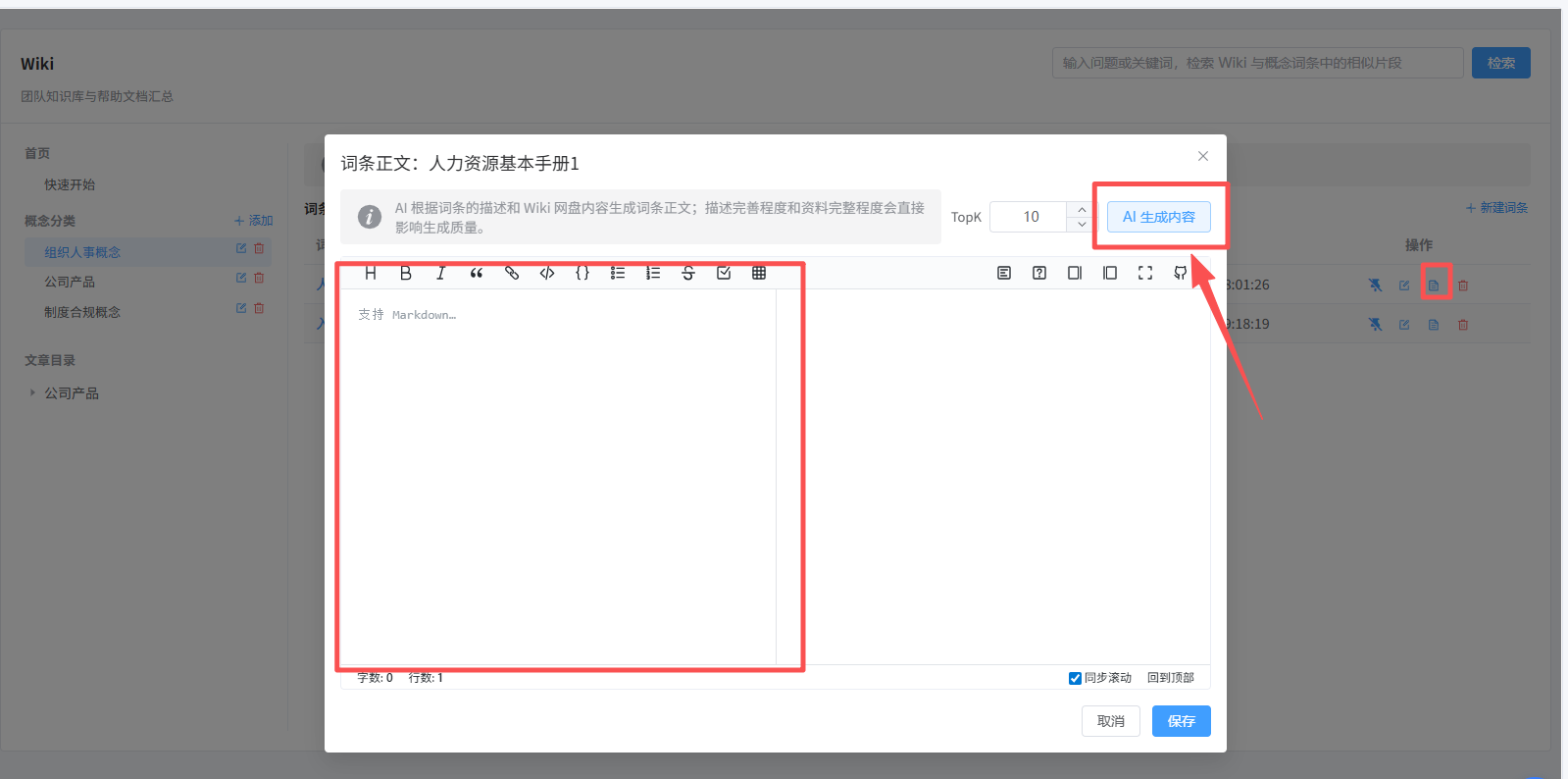Close the 词条正文 dialog with the X

[1203, 156]
